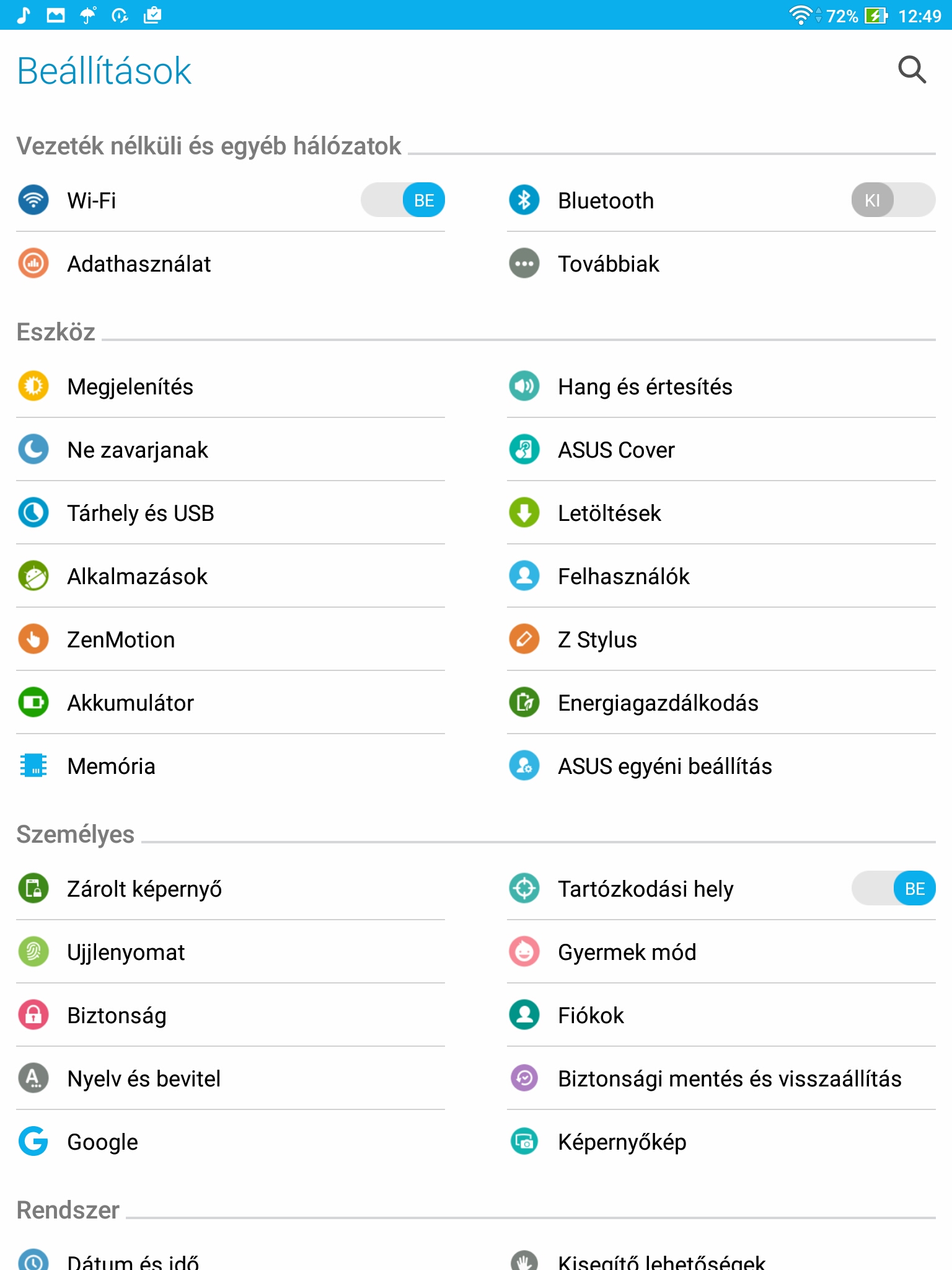
Task: Open Hang és értesítés settings
Action: pyautogui.click(x=721, y=386)
